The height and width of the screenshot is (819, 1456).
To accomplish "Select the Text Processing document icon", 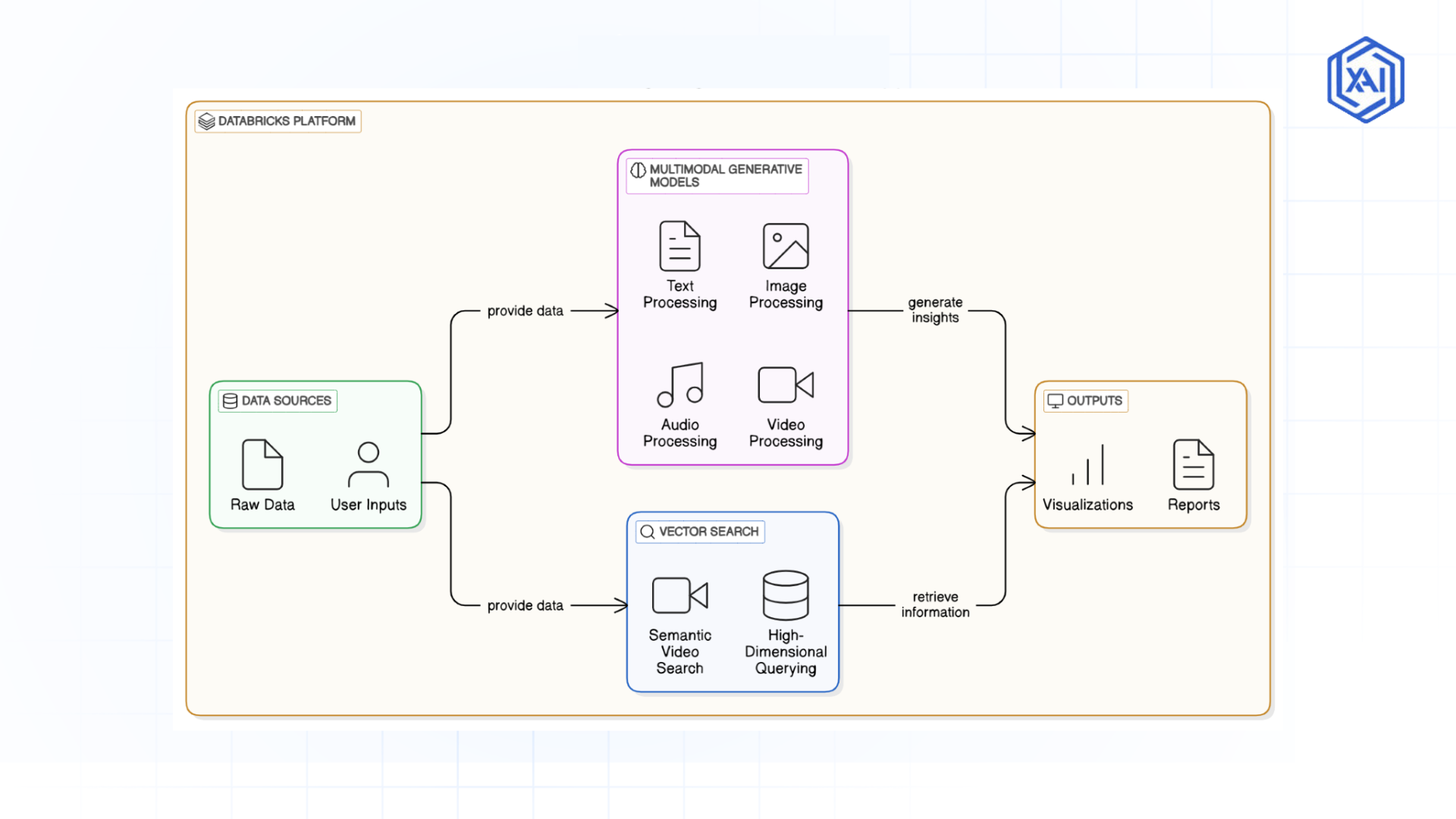I will tap(679, 244).
